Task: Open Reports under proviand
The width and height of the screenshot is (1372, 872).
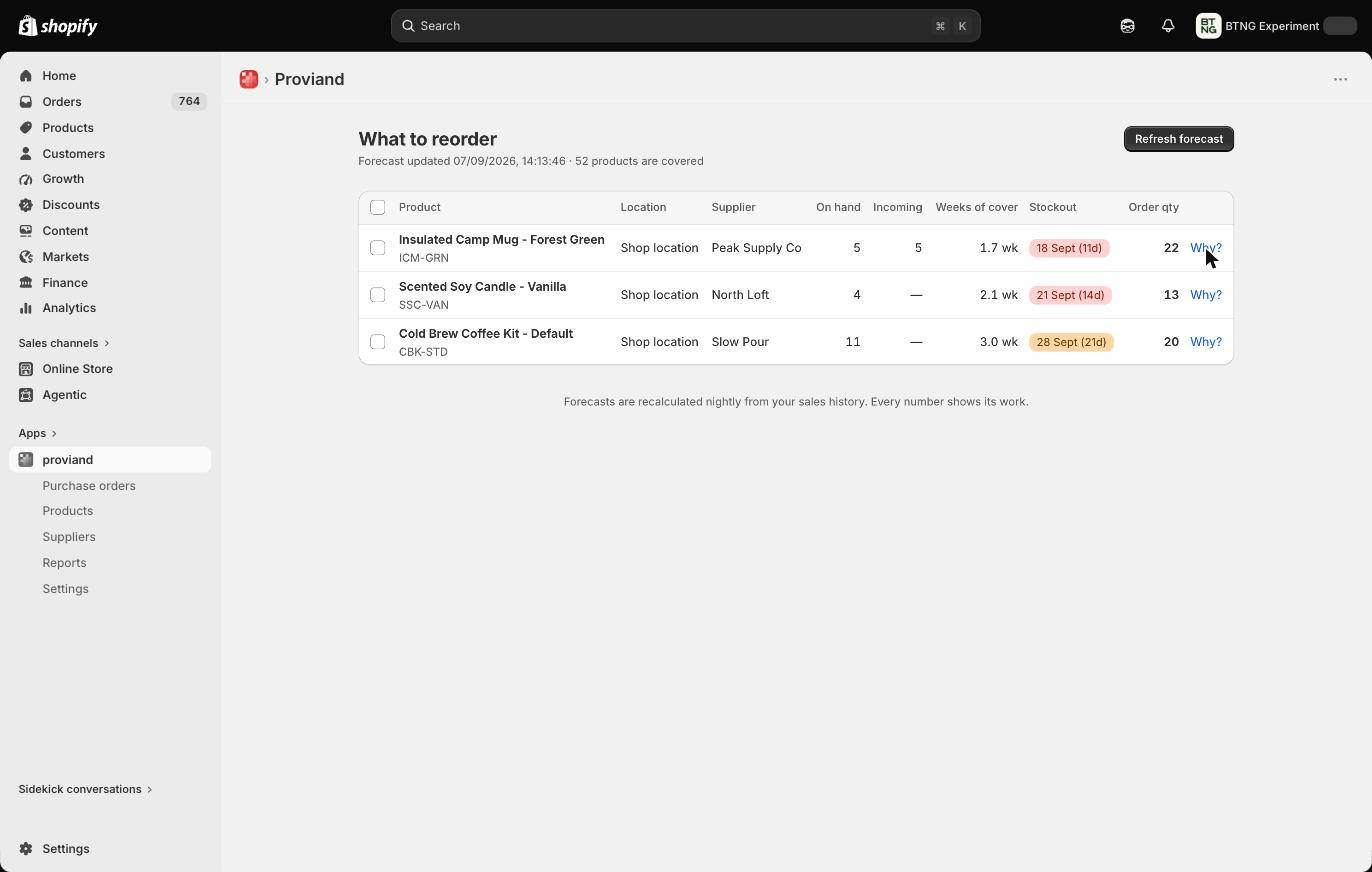Action: click(x=64, y=563)
